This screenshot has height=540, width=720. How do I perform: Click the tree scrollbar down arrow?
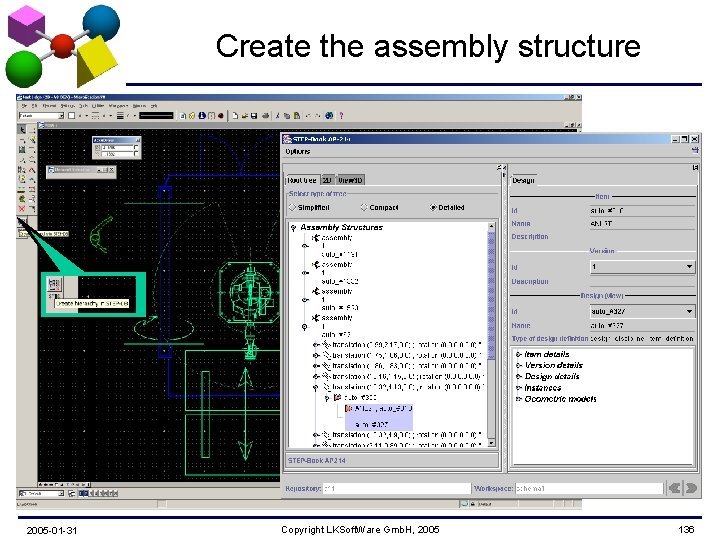491,443
